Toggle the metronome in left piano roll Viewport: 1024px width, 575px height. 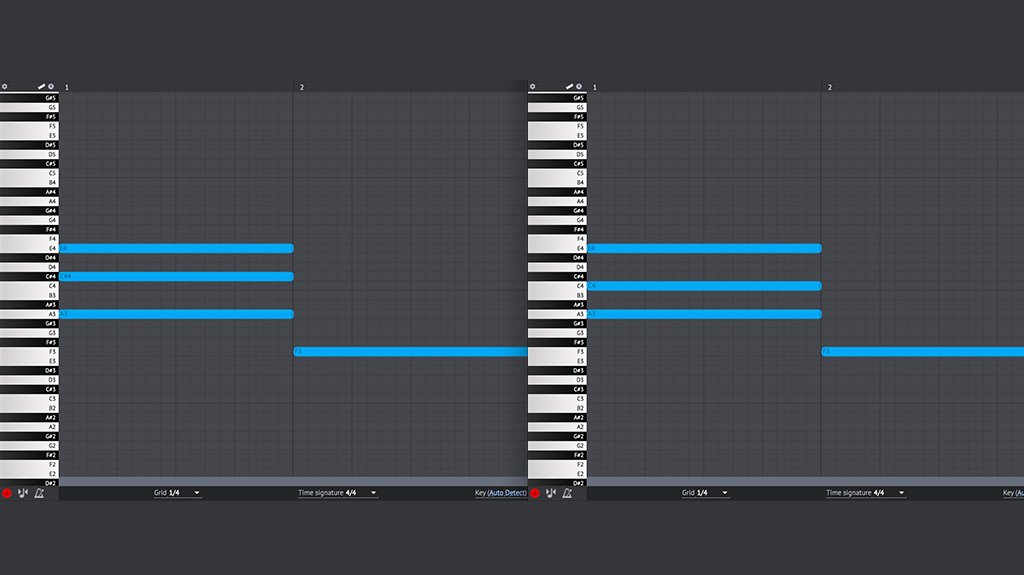[39, 493]
